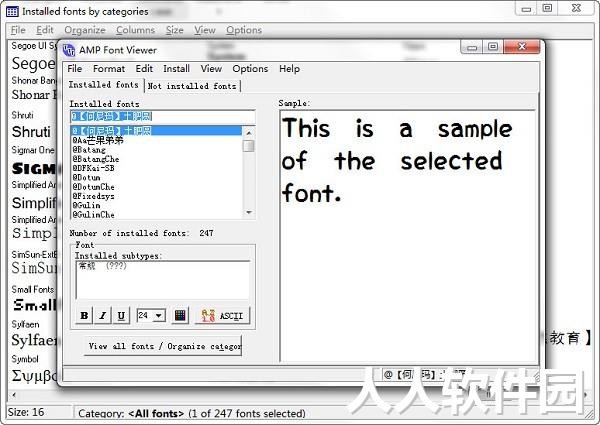The height and width of the screenshot is (425, 600).
Task: Open the color palette picker
Action: (x=180, y=316)
